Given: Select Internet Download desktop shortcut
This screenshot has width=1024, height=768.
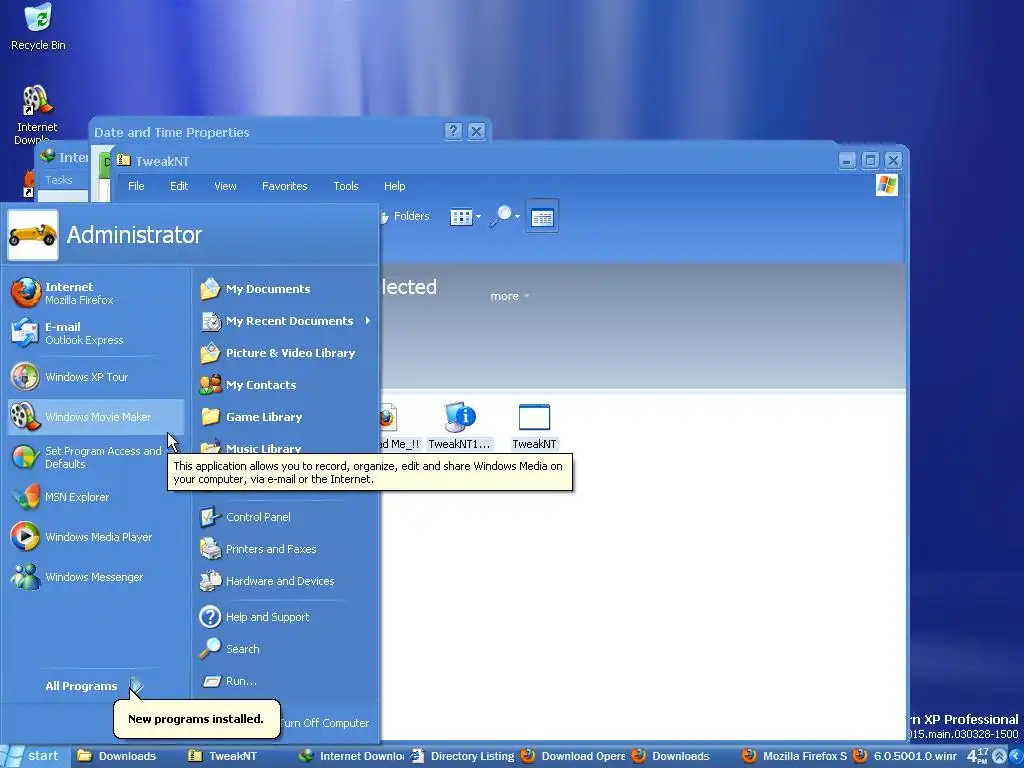Looking at the screenshot, I should click(37, 115).
